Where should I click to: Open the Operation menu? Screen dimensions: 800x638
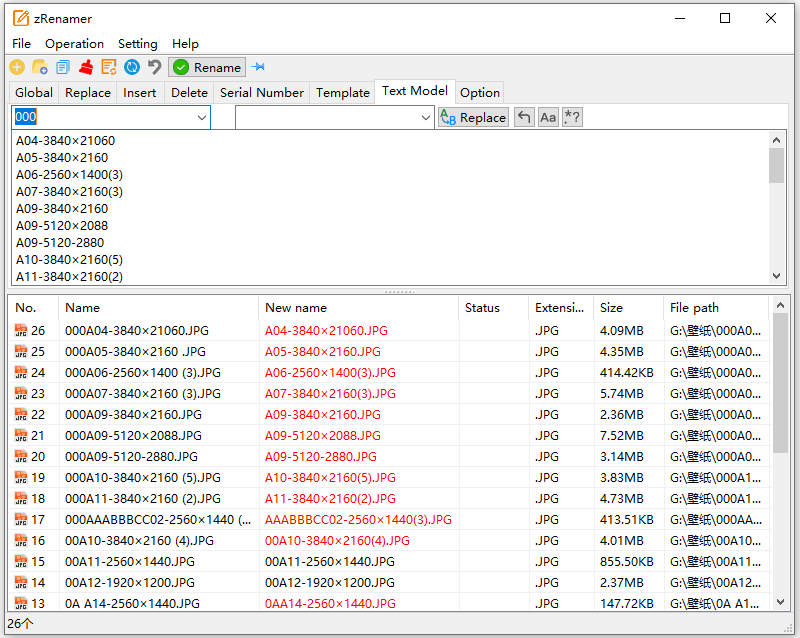(x=74, y=44)
